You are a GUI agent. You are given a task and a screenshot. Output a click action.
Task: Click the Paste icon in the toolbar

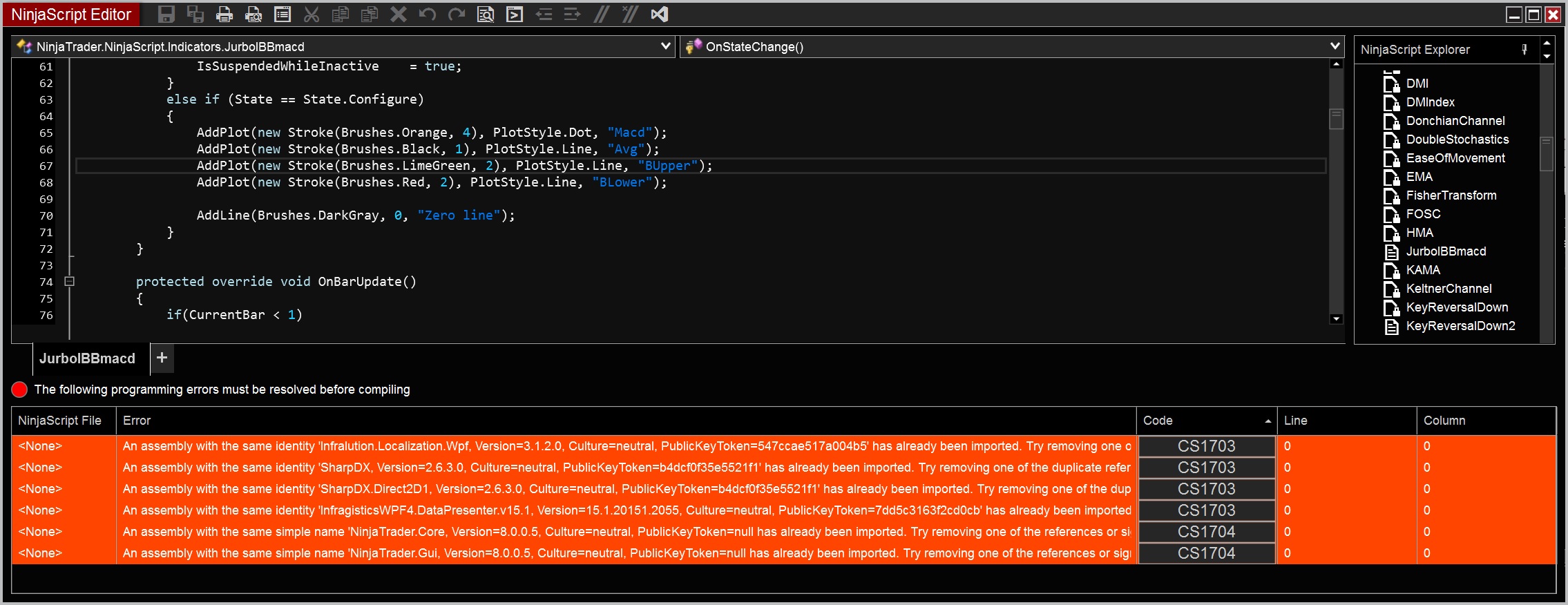370,14
